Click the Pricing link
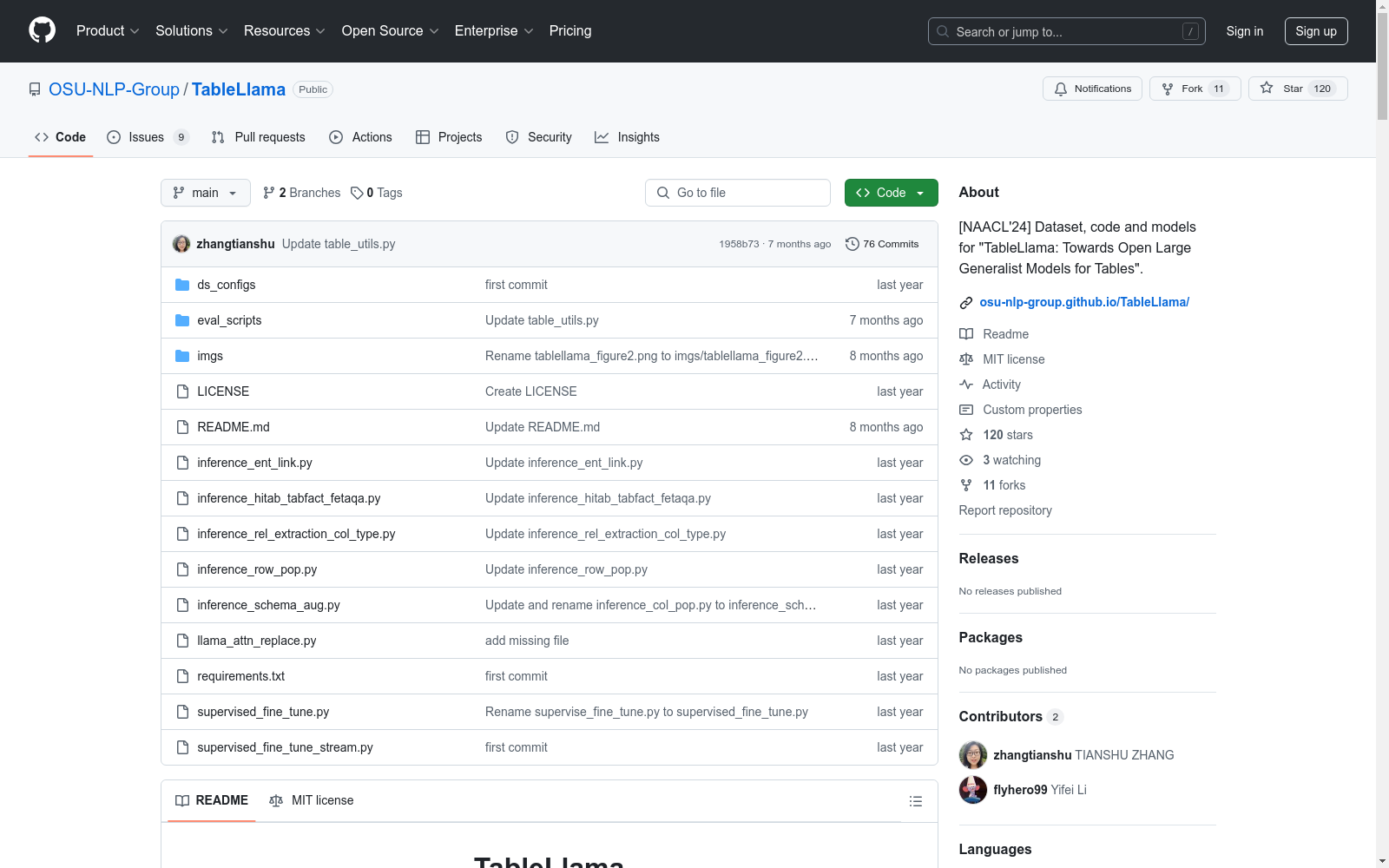This screenshot has height=868, width=1389. (x=570, y=31)
